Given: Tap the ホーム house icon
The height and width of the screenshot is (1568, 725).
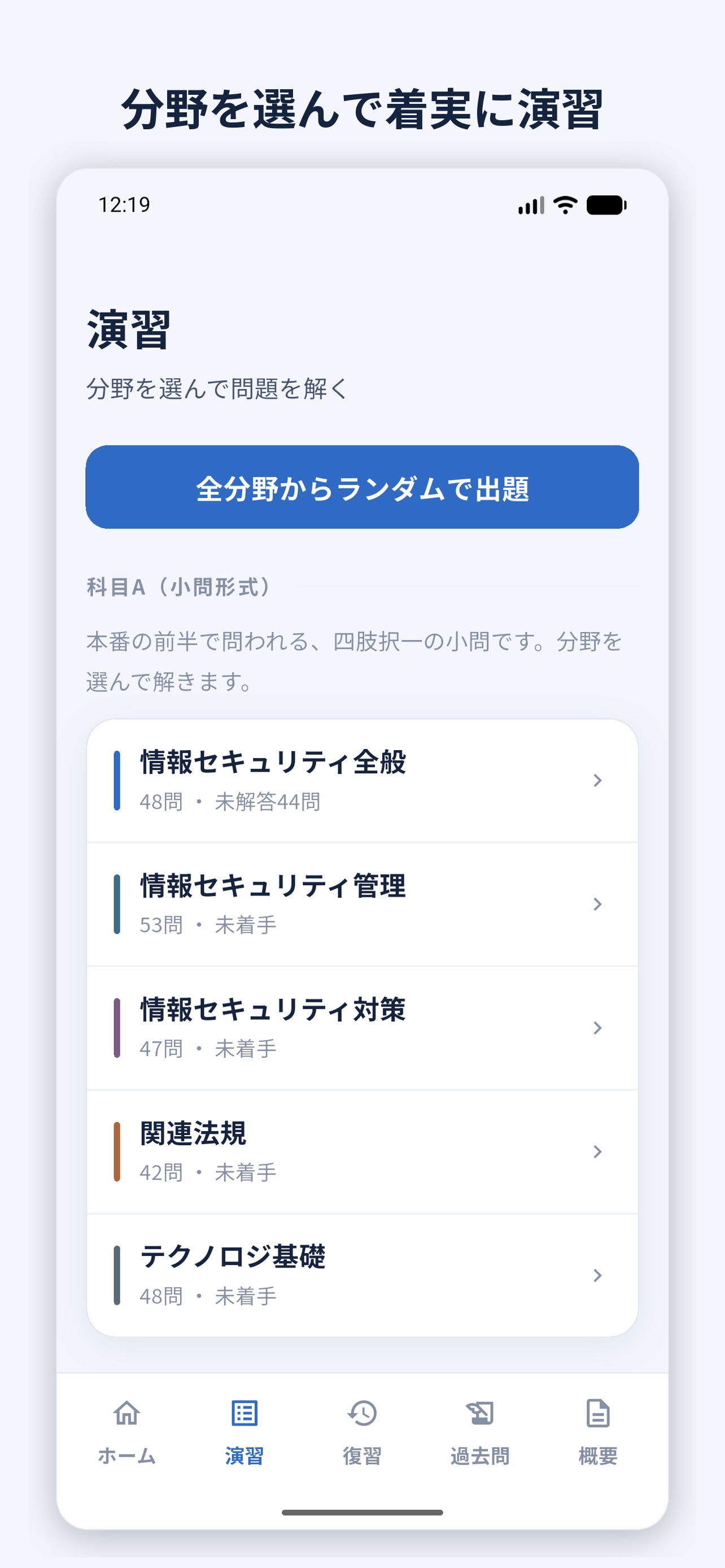Looking at the screenshot, I should point(126,1413).
